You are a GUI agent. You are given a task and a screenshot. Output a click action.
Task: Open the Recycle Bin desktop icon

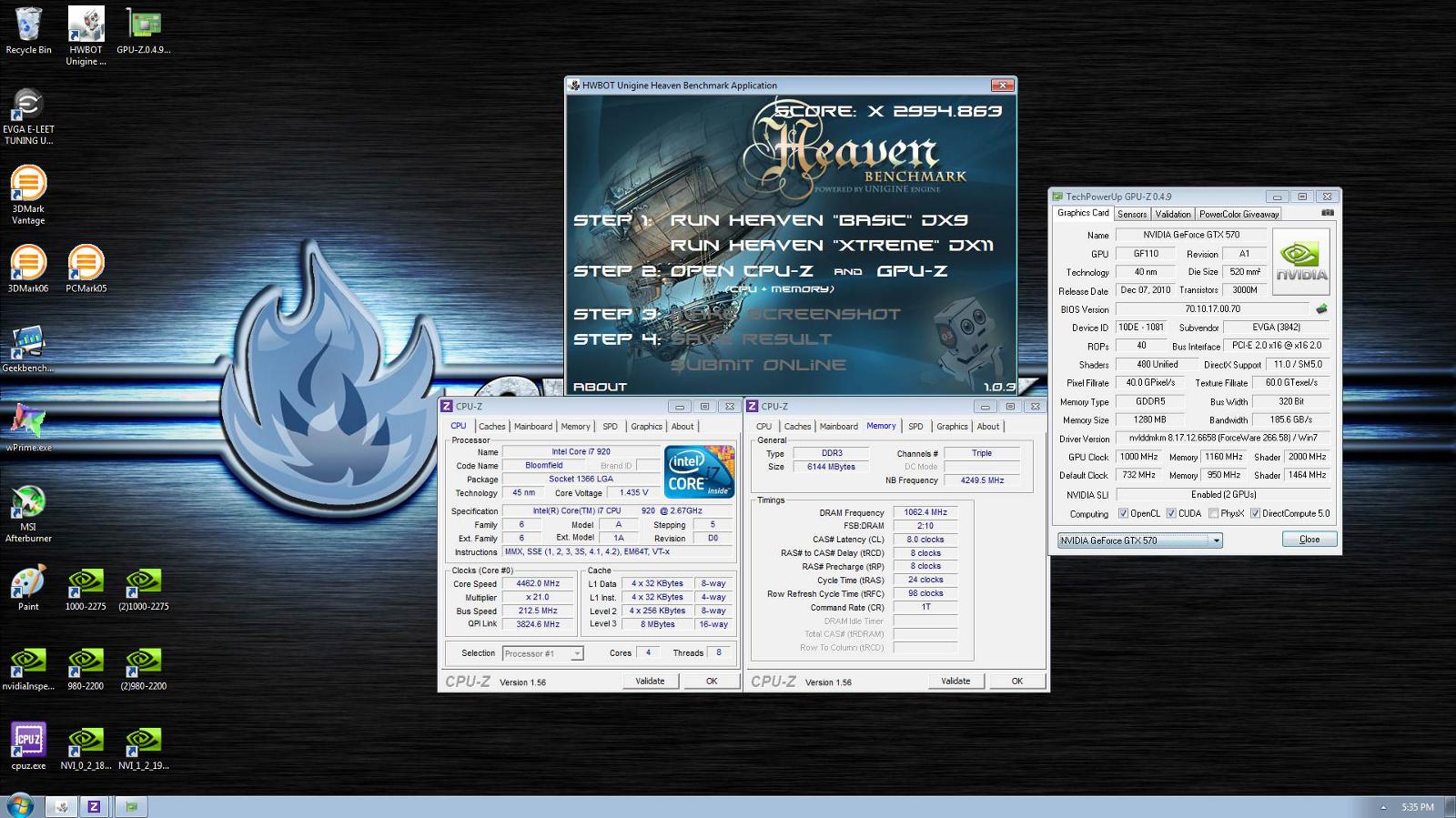click(x=28, y=30)
